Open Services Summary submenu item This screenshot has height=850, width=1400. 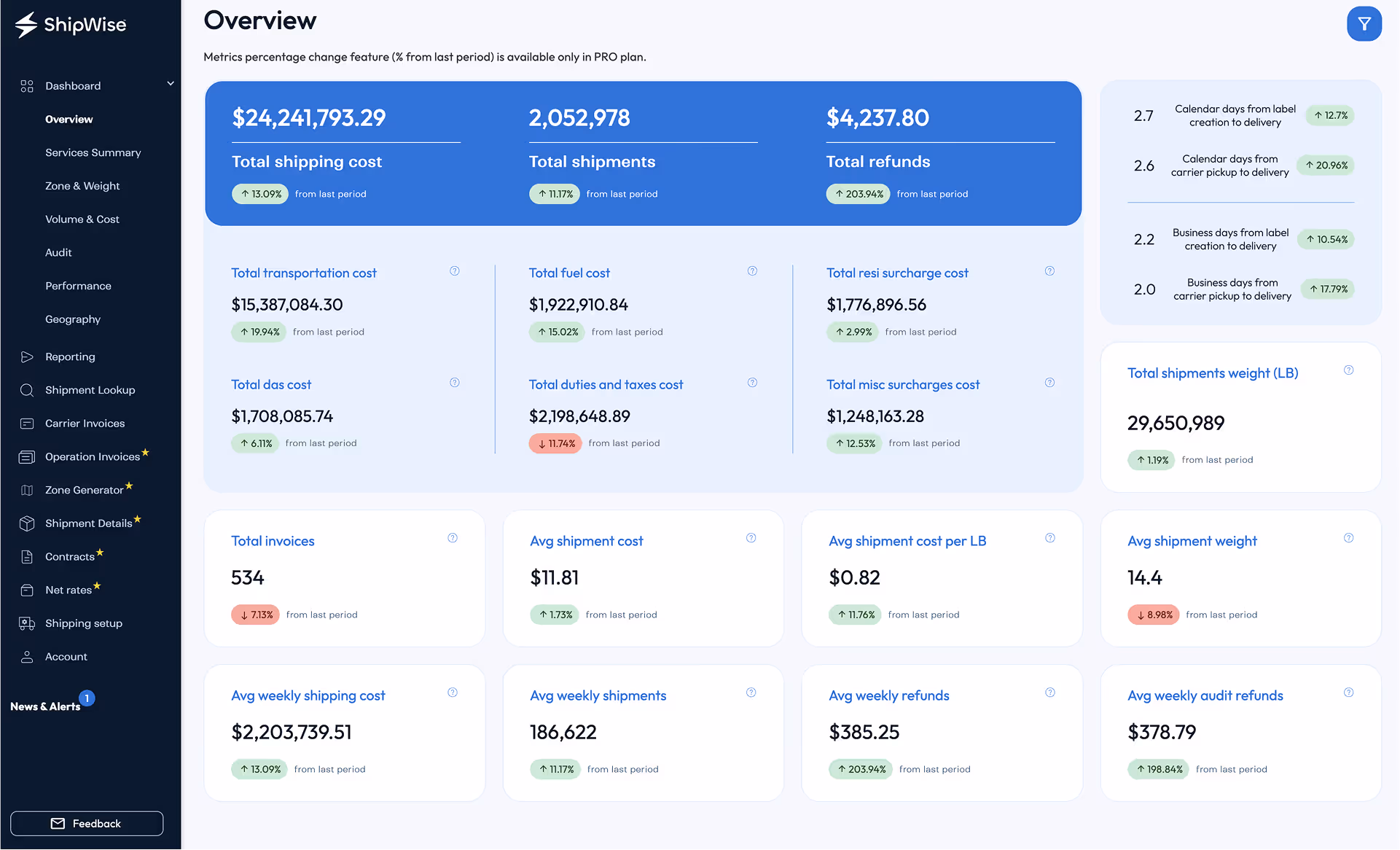(x=93, y=152)
